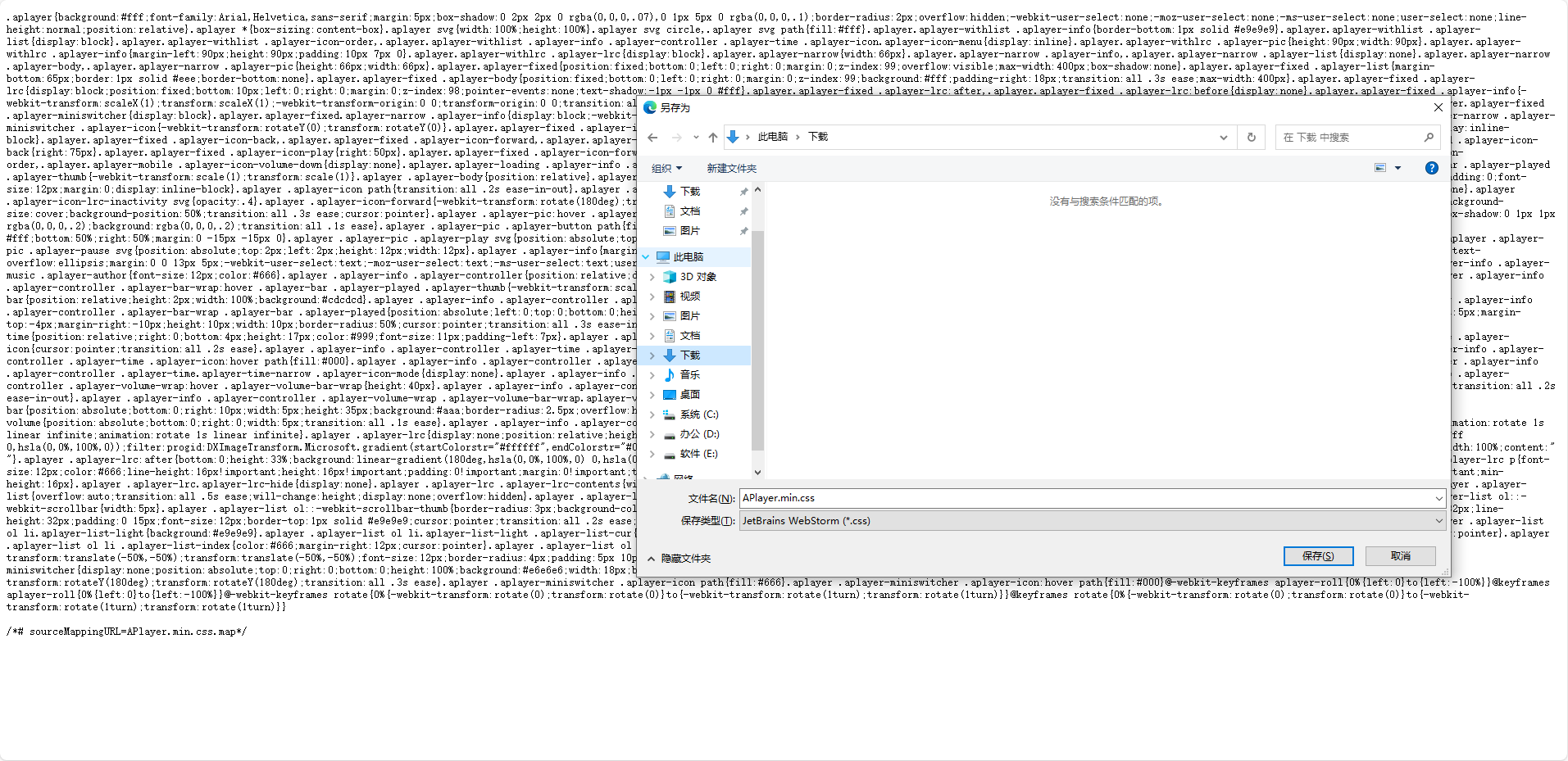Screen dimensions: 1568x761
Task: Open the 组织 menu
Action: click(666, 169)
